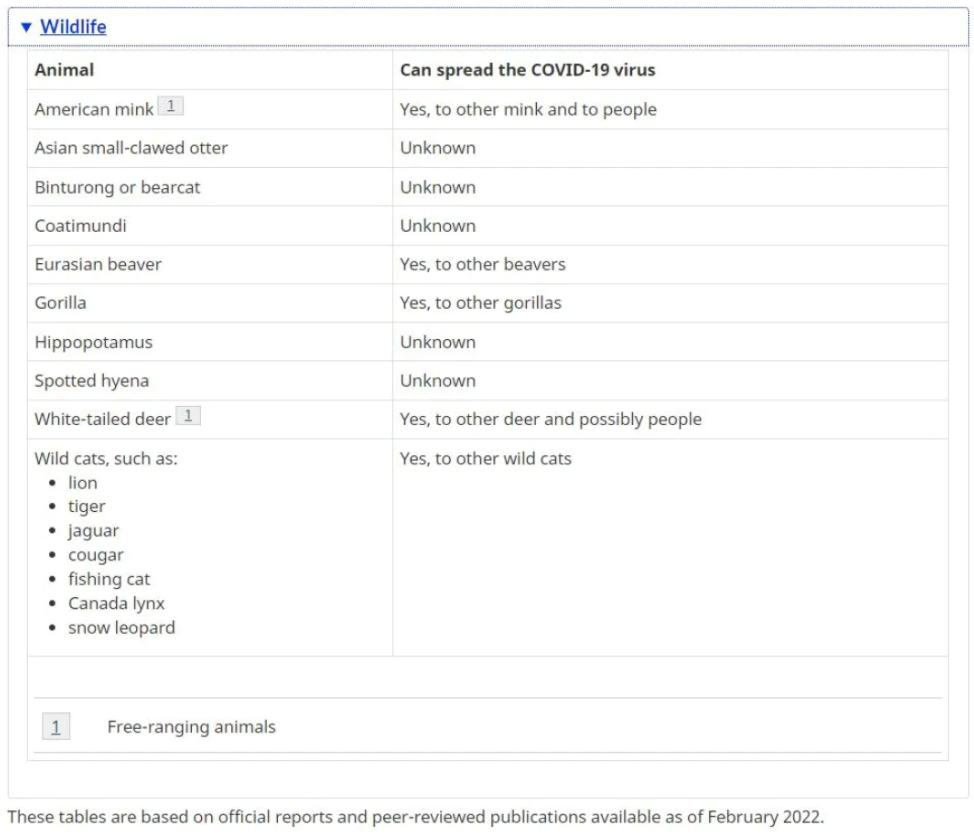Select the 'Free-ranging animals' footnote text
This screenshot has width=974, height=838.
(x=191, y=727)
